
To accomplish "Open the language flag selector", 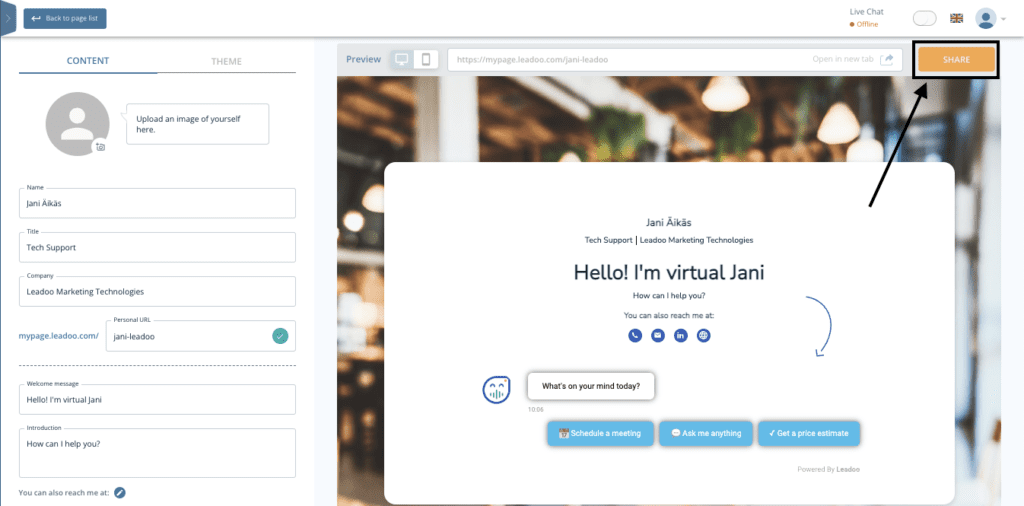I will [957, 18].
